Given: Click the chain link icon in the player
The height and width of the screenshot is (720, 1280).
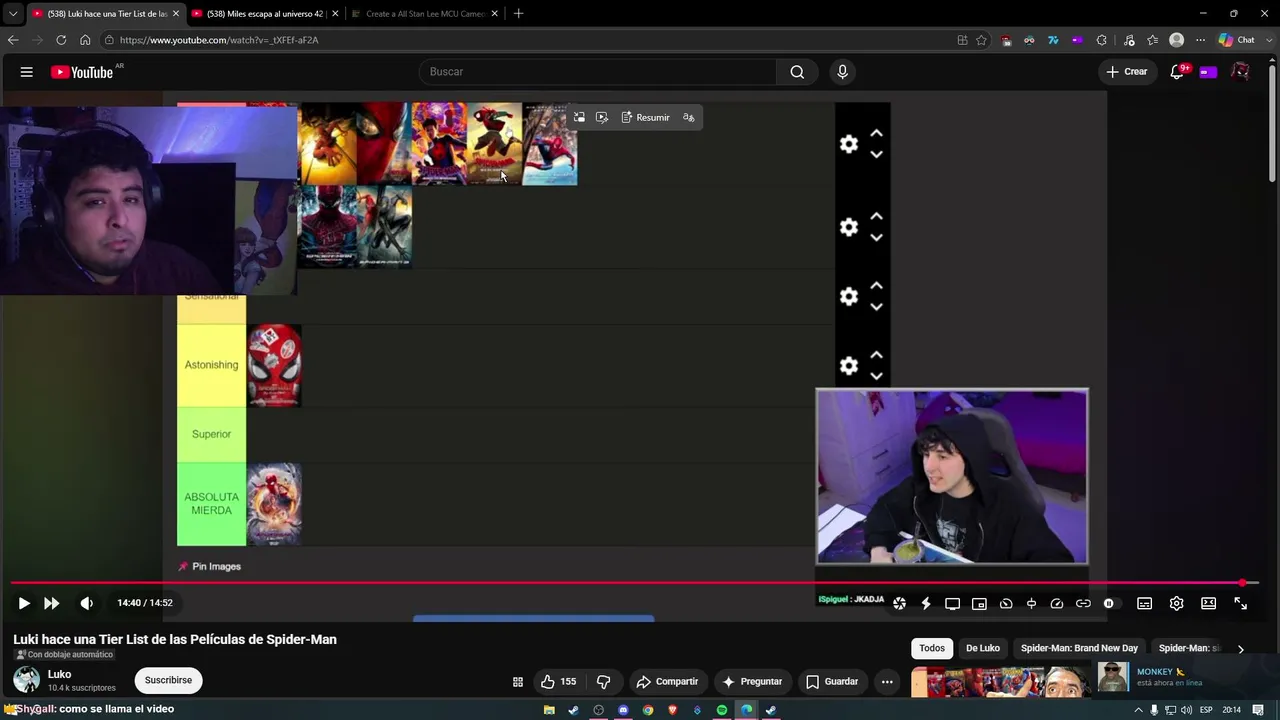Looking at the screenshot, I should (1083, 604).
